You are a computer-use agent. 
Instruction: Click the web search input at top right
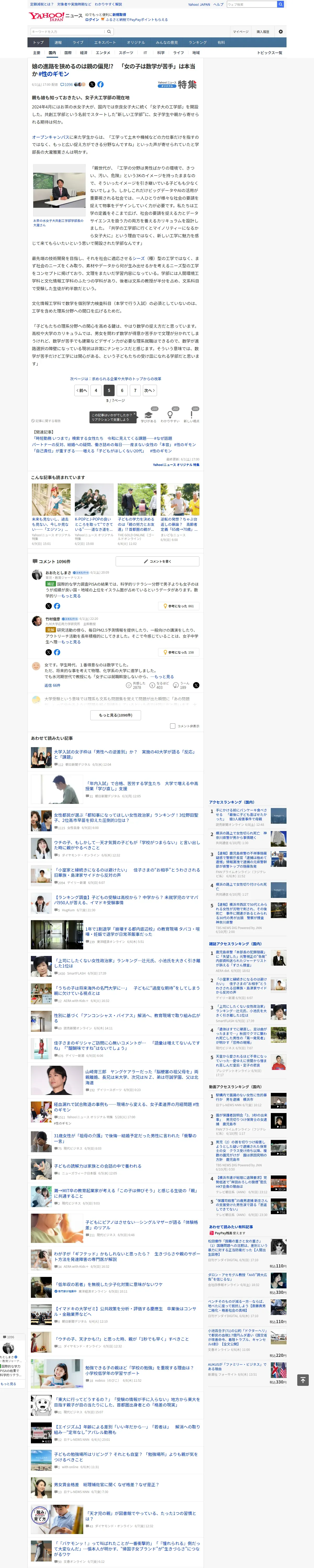[252, 4]
